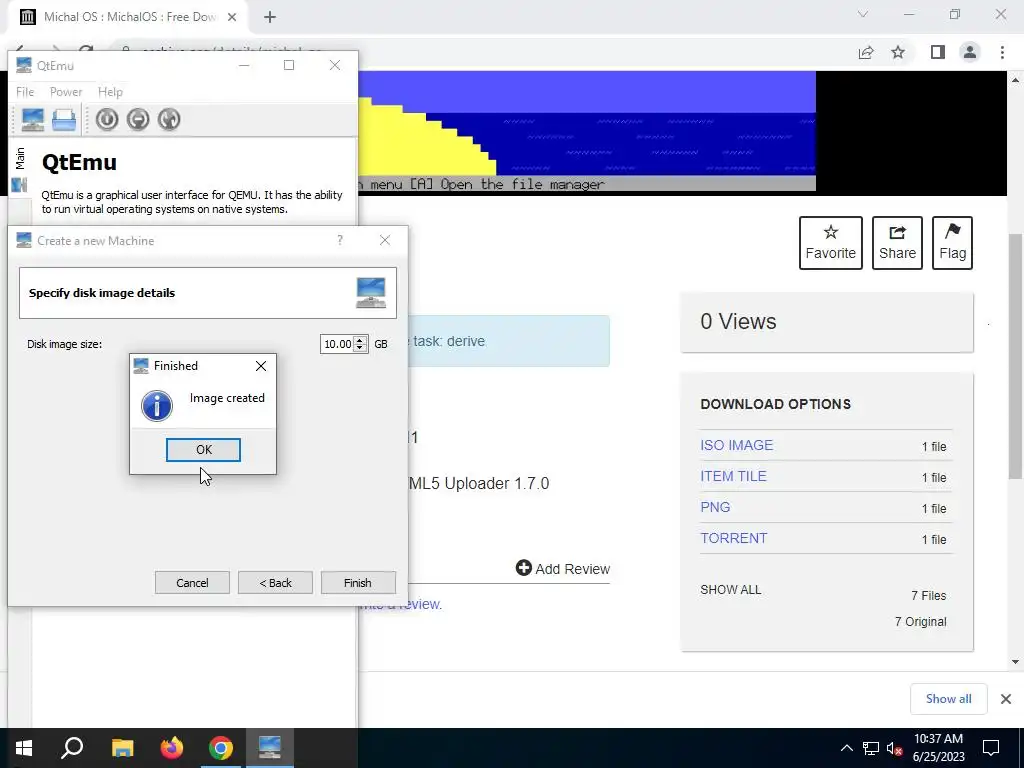Switch to Chrome in the taskbar

[221, 748]
